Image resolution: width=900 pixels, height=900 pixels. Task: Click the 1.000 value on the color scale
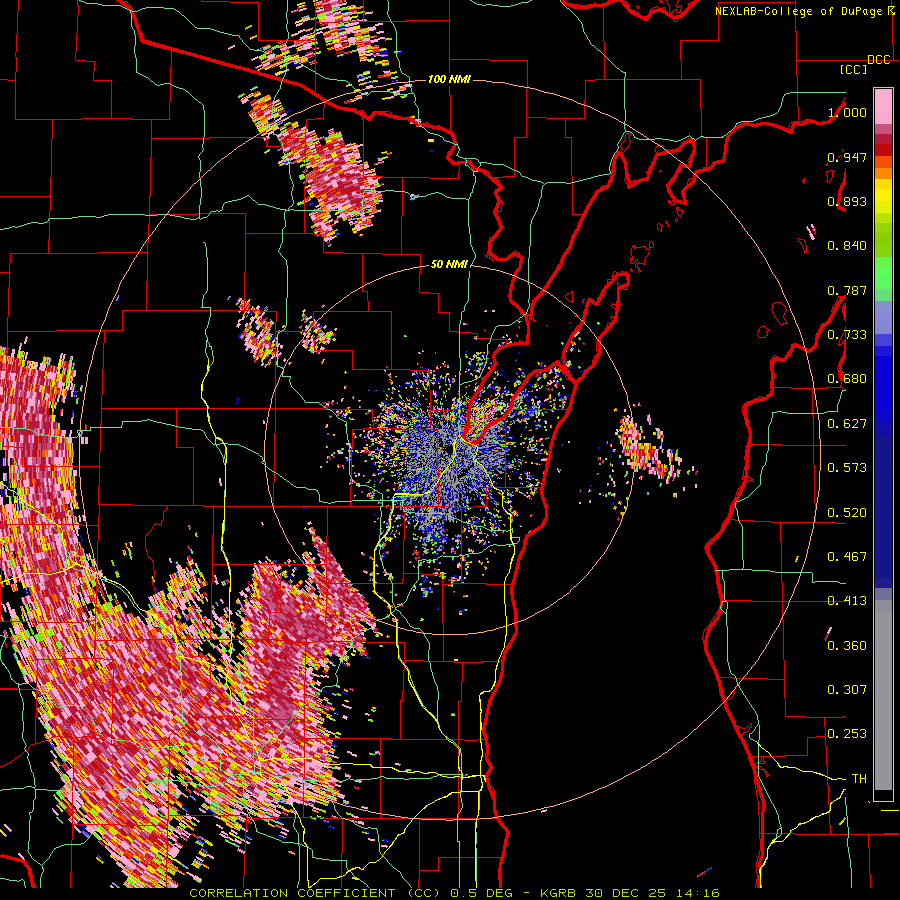click(847, 112)
